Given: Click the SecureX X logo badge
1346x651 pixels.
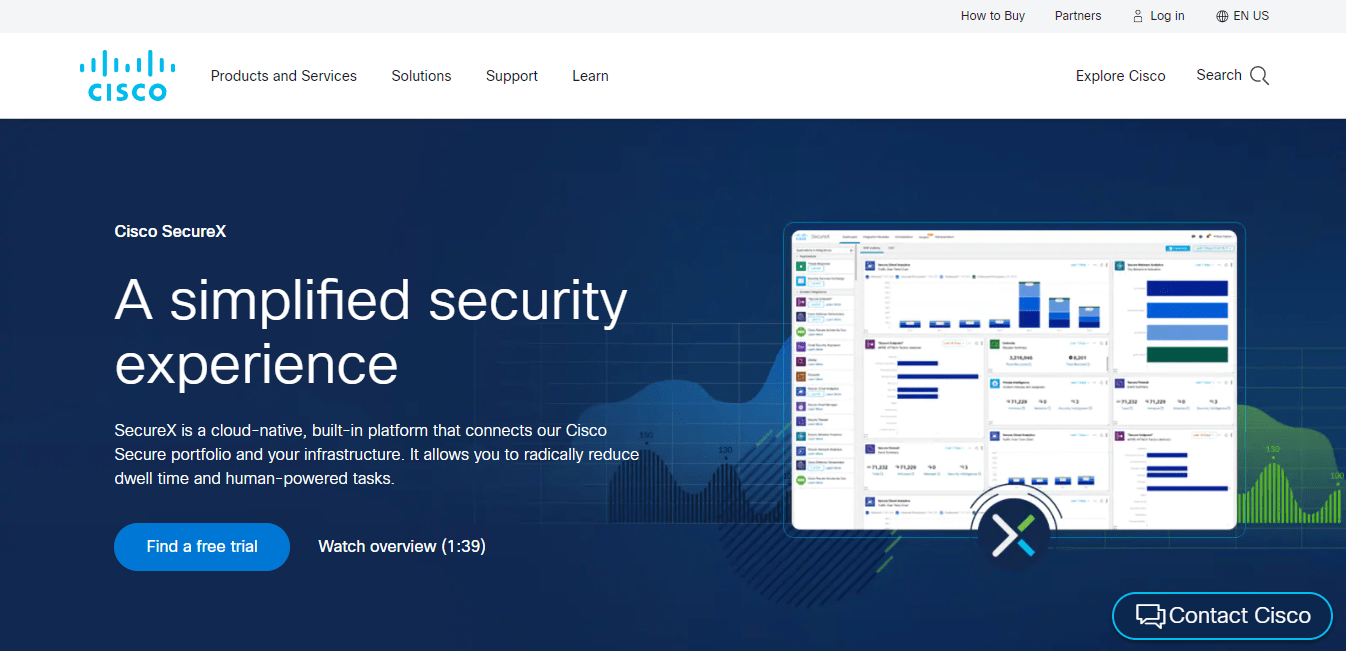Looking at the screenshot, I should (x=1013, y=535).
